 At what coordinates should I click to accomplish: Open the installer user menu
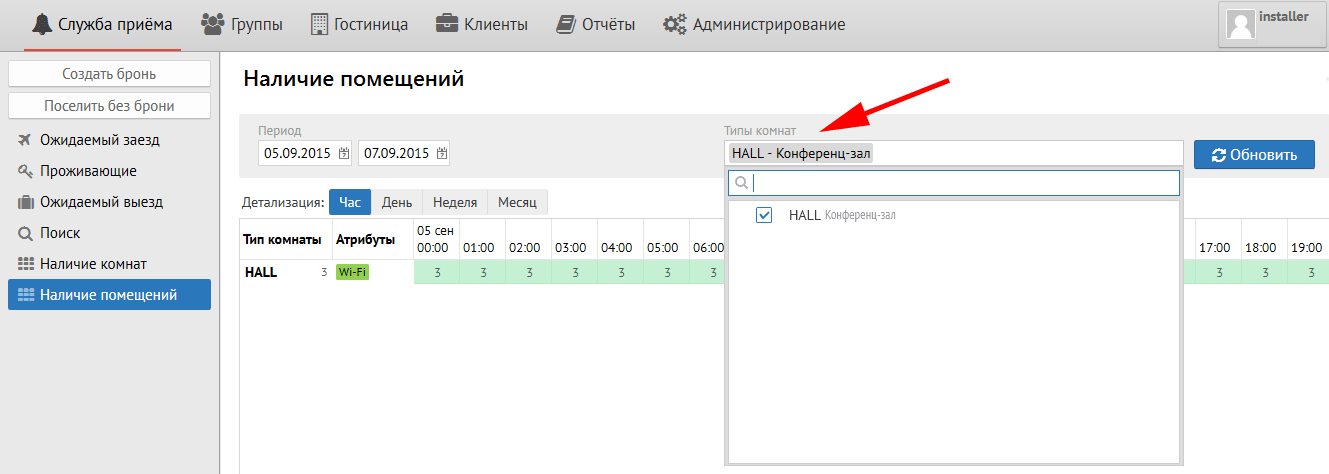(x=1272, y=24)
